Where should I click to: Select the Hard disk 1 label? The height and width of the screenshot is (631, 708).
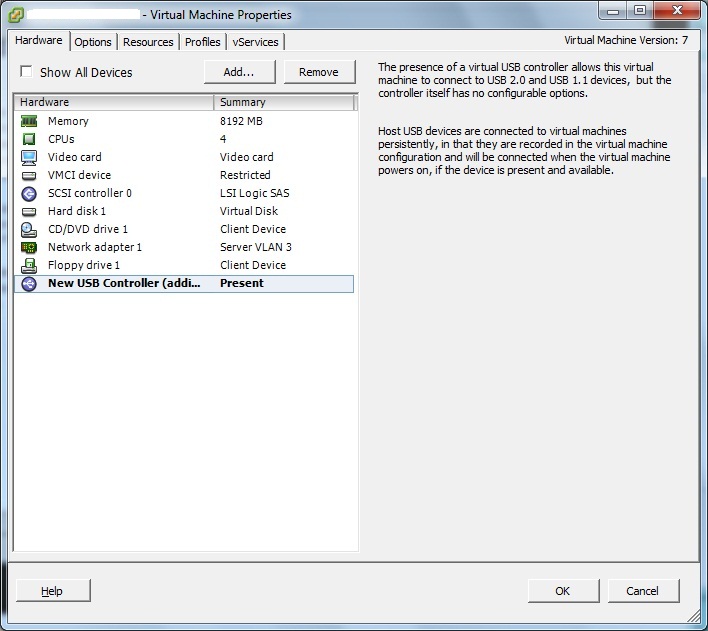pos(77,211)
